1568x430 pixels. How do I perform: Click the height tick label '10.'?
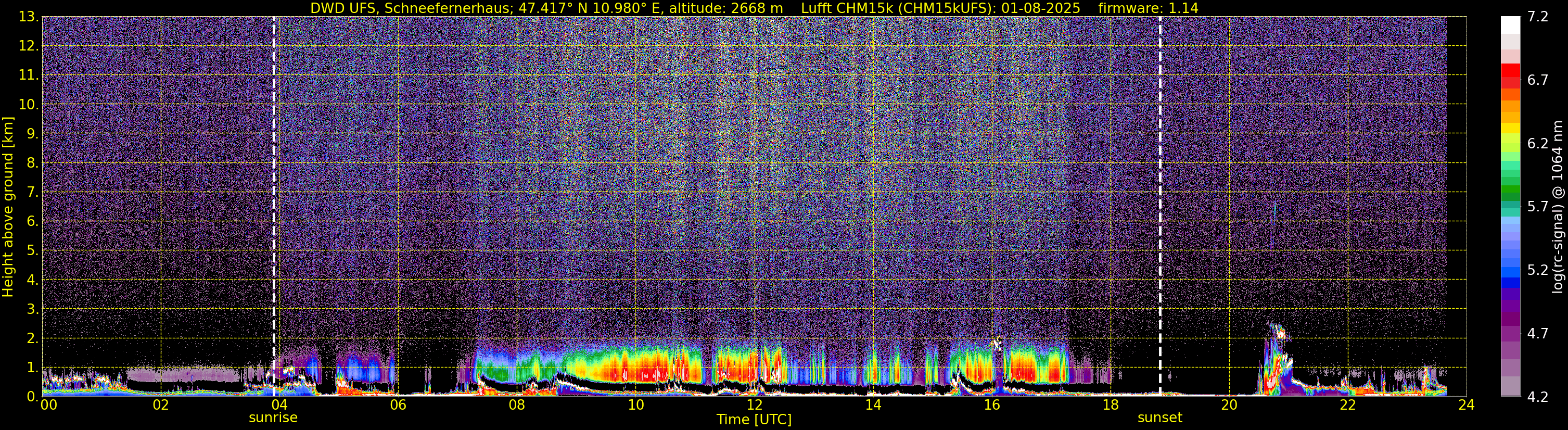tap(28, 105)
